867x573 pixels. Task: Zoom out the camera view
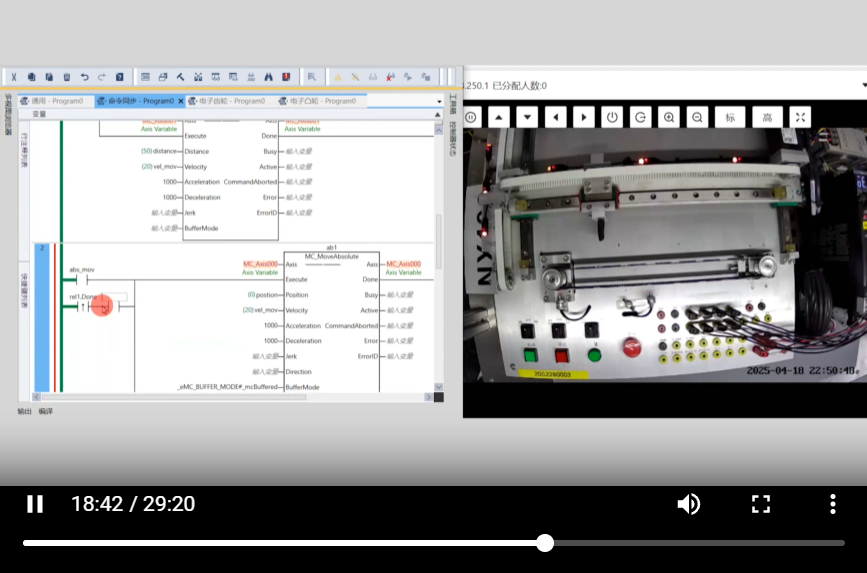[697, 117]
